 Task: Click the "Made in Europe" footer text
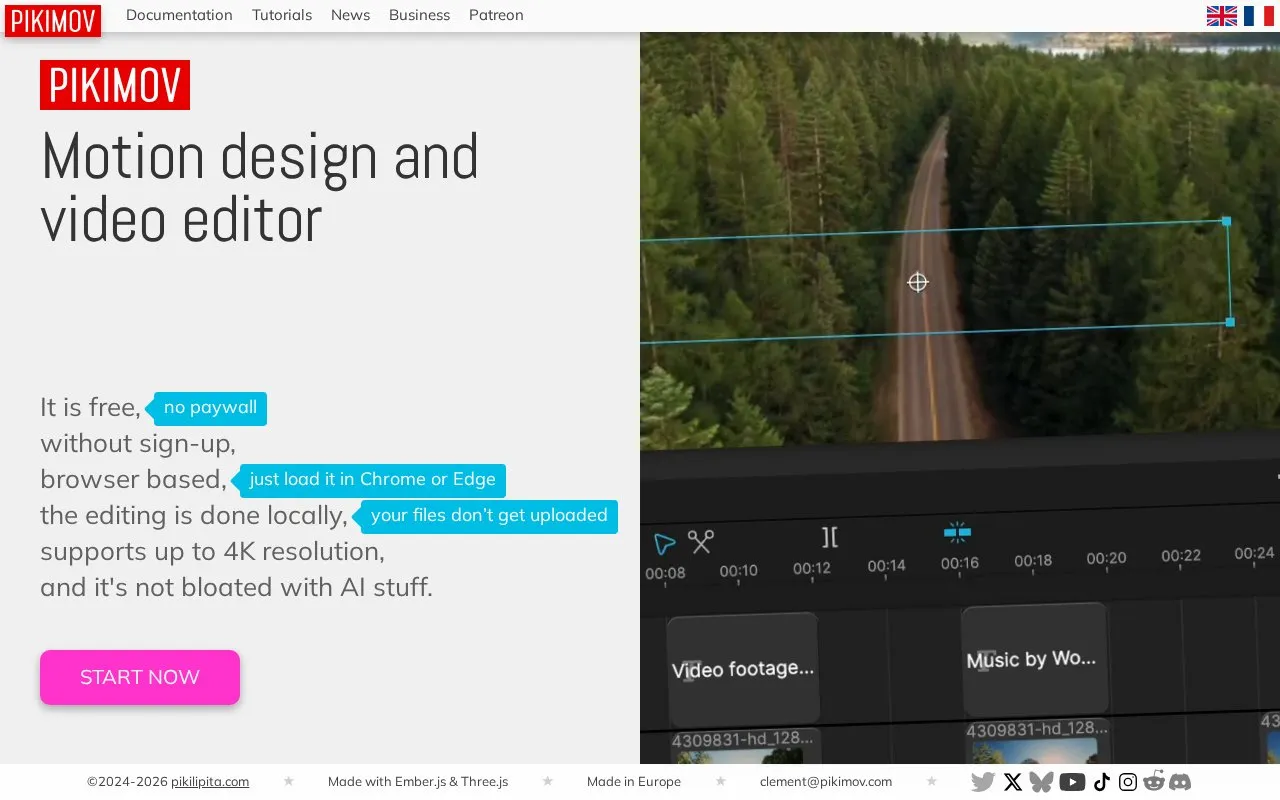click(x=634, y=782)
